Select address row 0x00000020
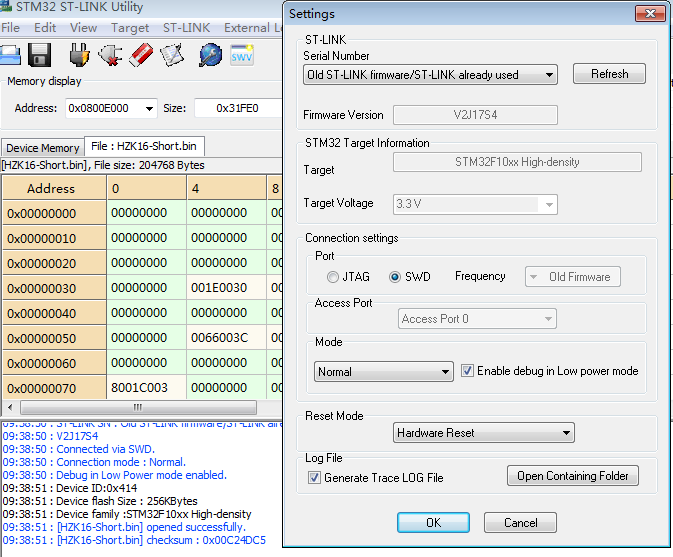The height and width of the screenshot is (557, 673). click(54, 263)
